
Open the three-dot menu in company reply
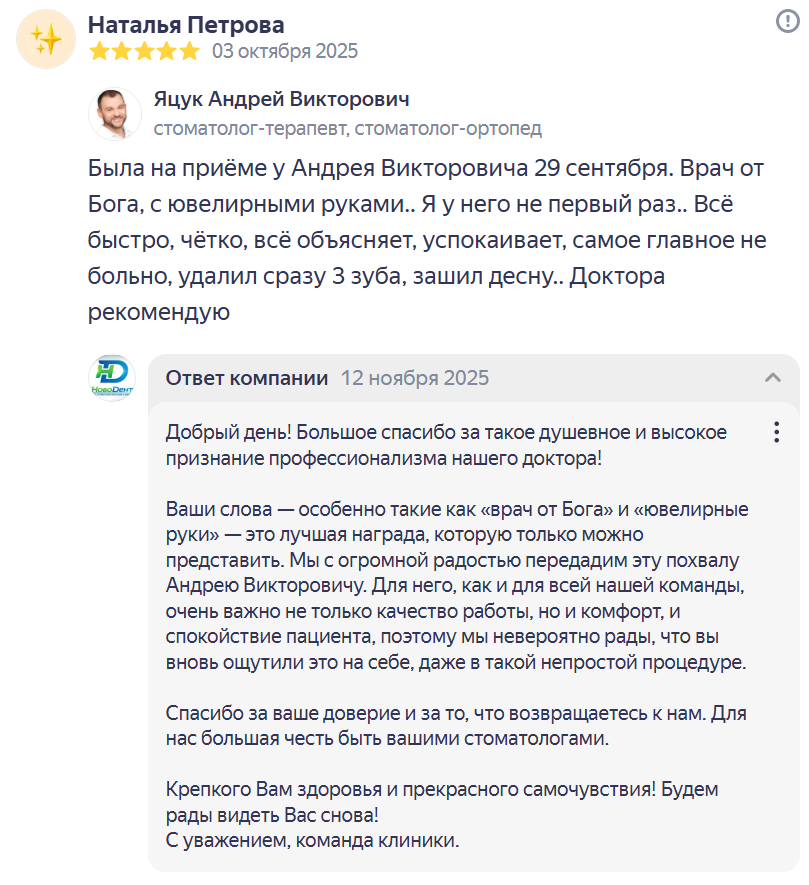pos(776,432)
